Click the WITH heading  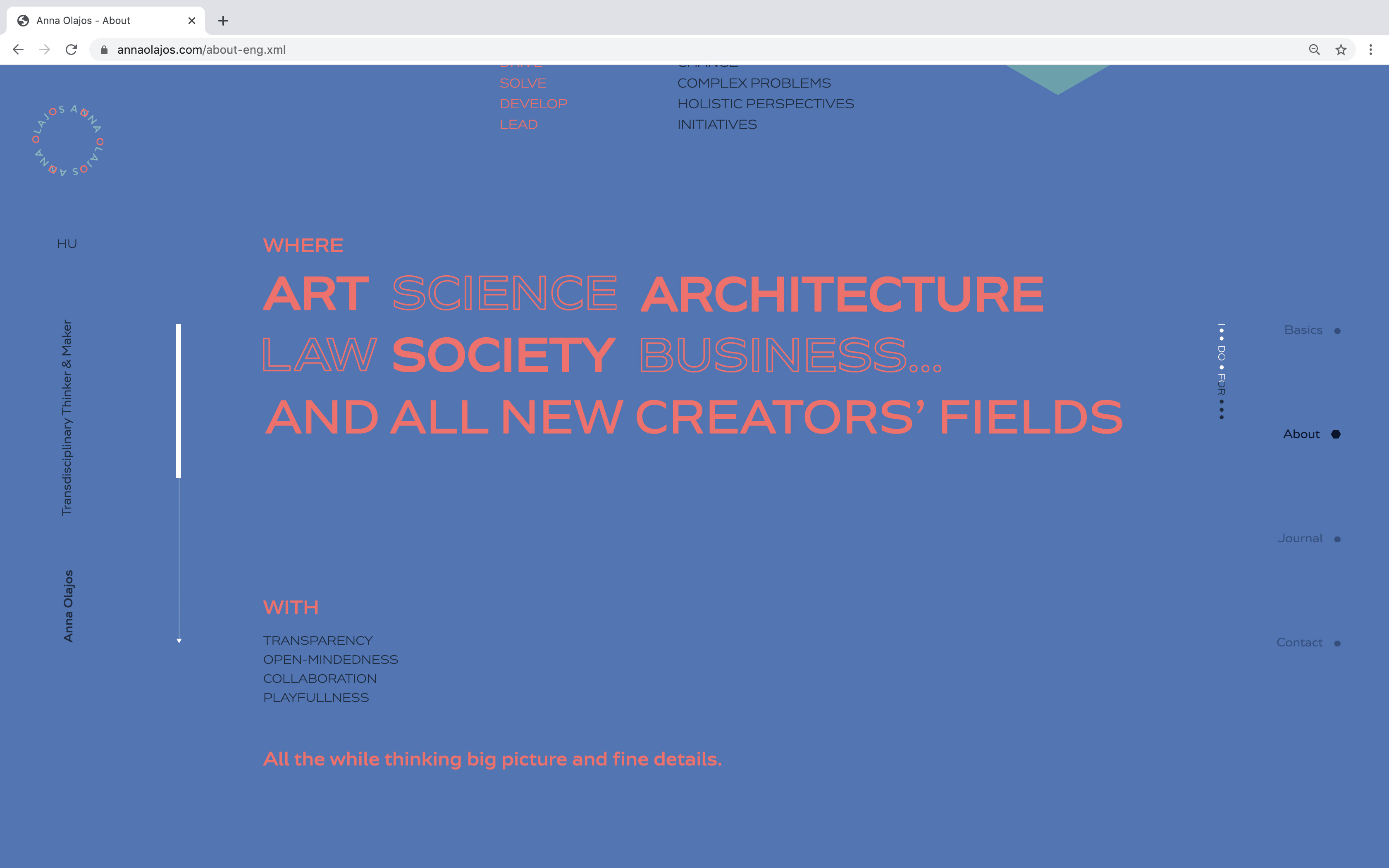tap(291, 608)
